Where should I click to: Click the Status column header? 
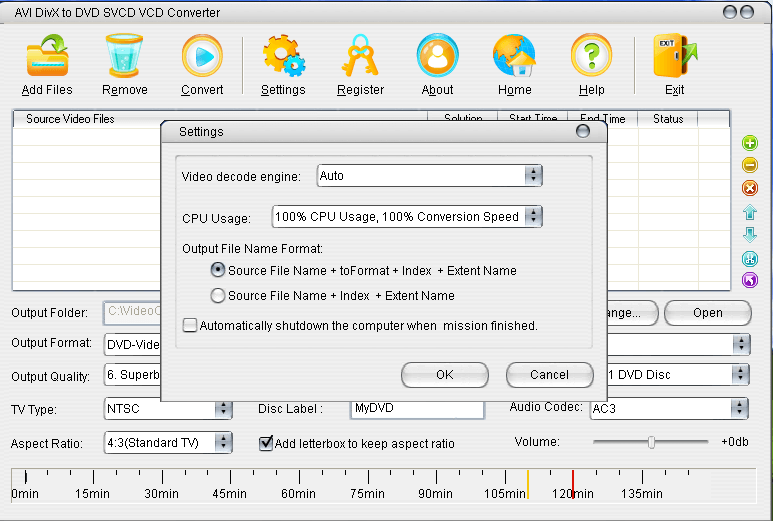[x=668, y=119]
